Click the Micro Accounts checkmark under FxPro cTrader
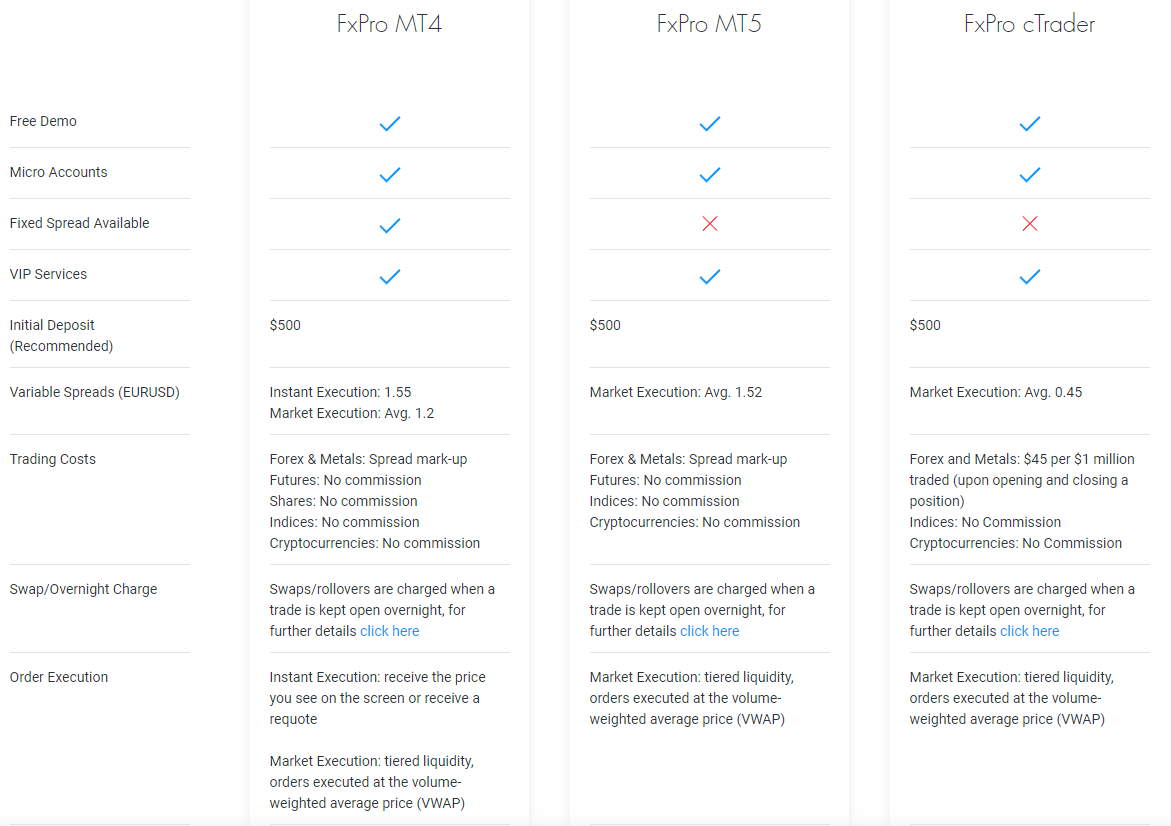Image resolution: width=1171 pixels, height=826 pixels. (1030, 175)
